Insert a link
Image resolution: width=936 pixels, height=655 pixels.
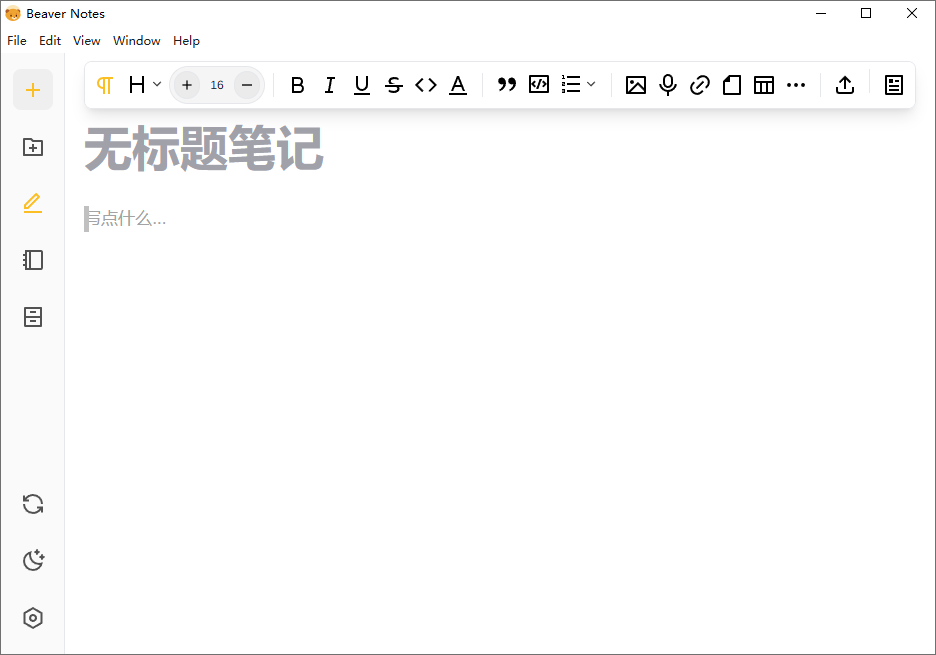tap(700, 85)
